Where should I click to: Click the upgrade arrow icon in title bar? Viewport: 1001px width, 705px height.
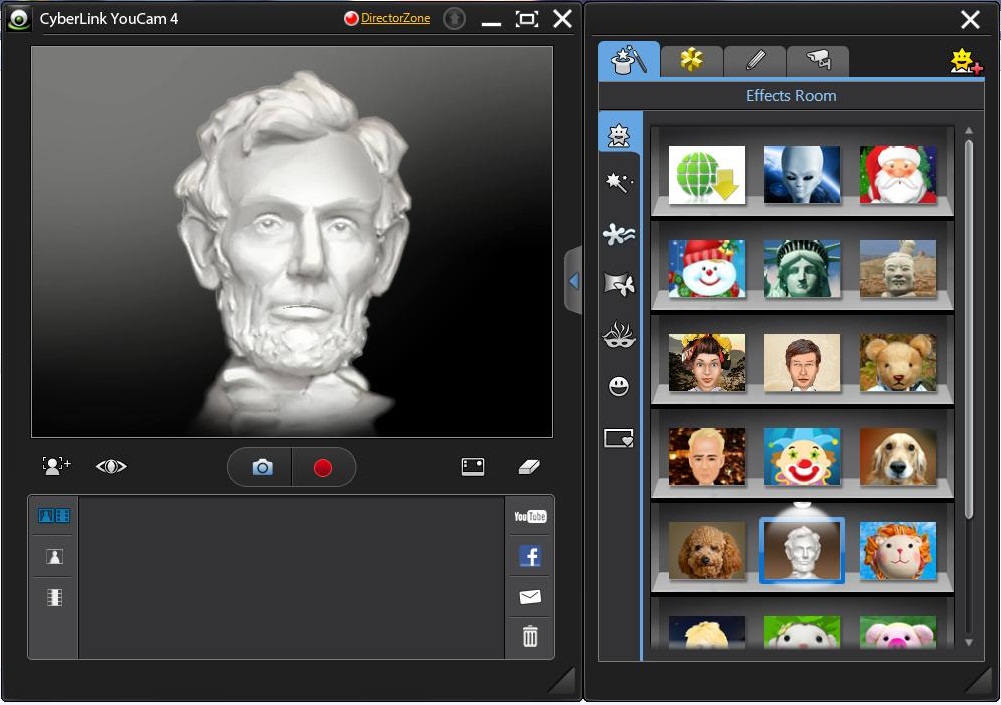(x=455, y=19)
